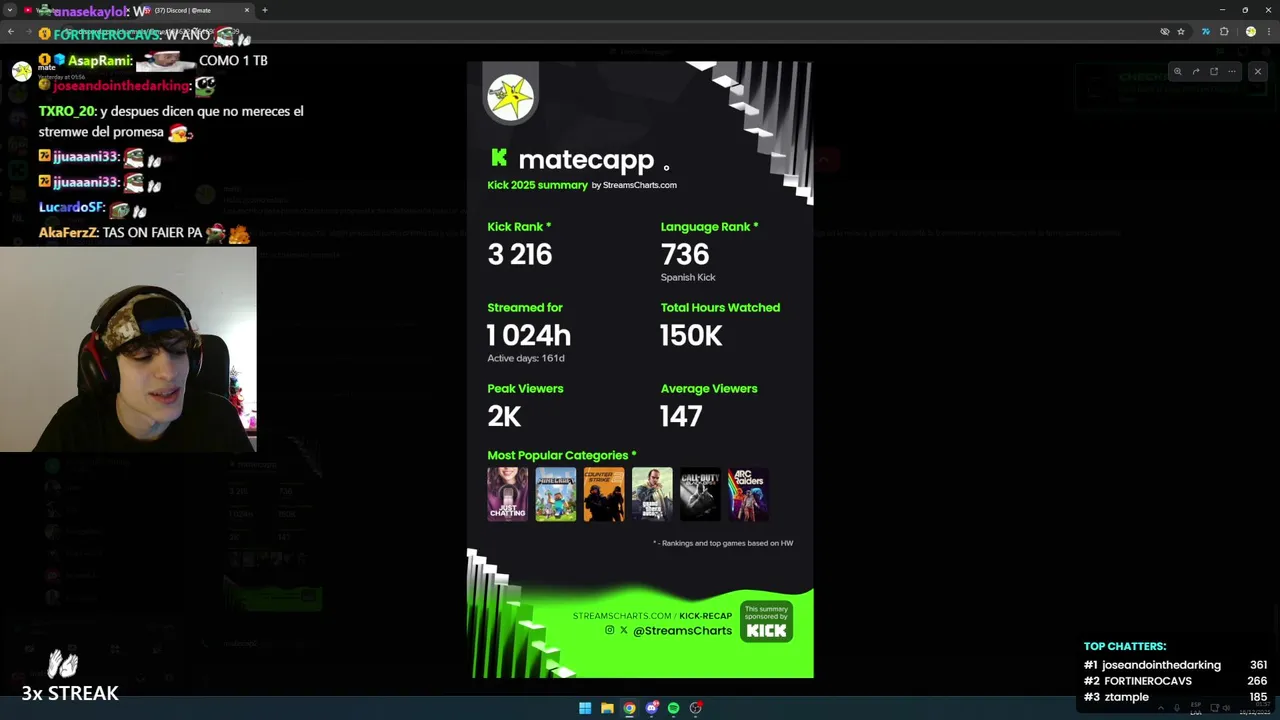Viewport: 1280px width, 720px height.
Task: Open Spotify from the taskbar
Action: 673,708
